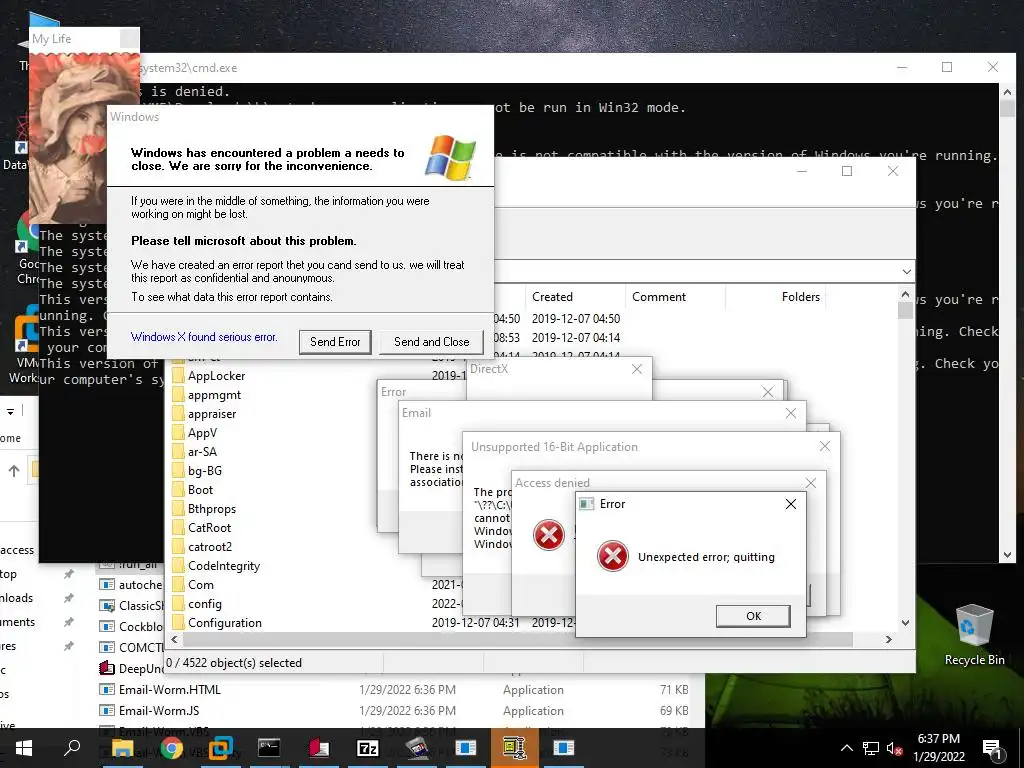Launch Google Chrome from the taskbar
The height and width of the screenshot is (768, 1024).
pyautogui.click(x=172, y=748)
